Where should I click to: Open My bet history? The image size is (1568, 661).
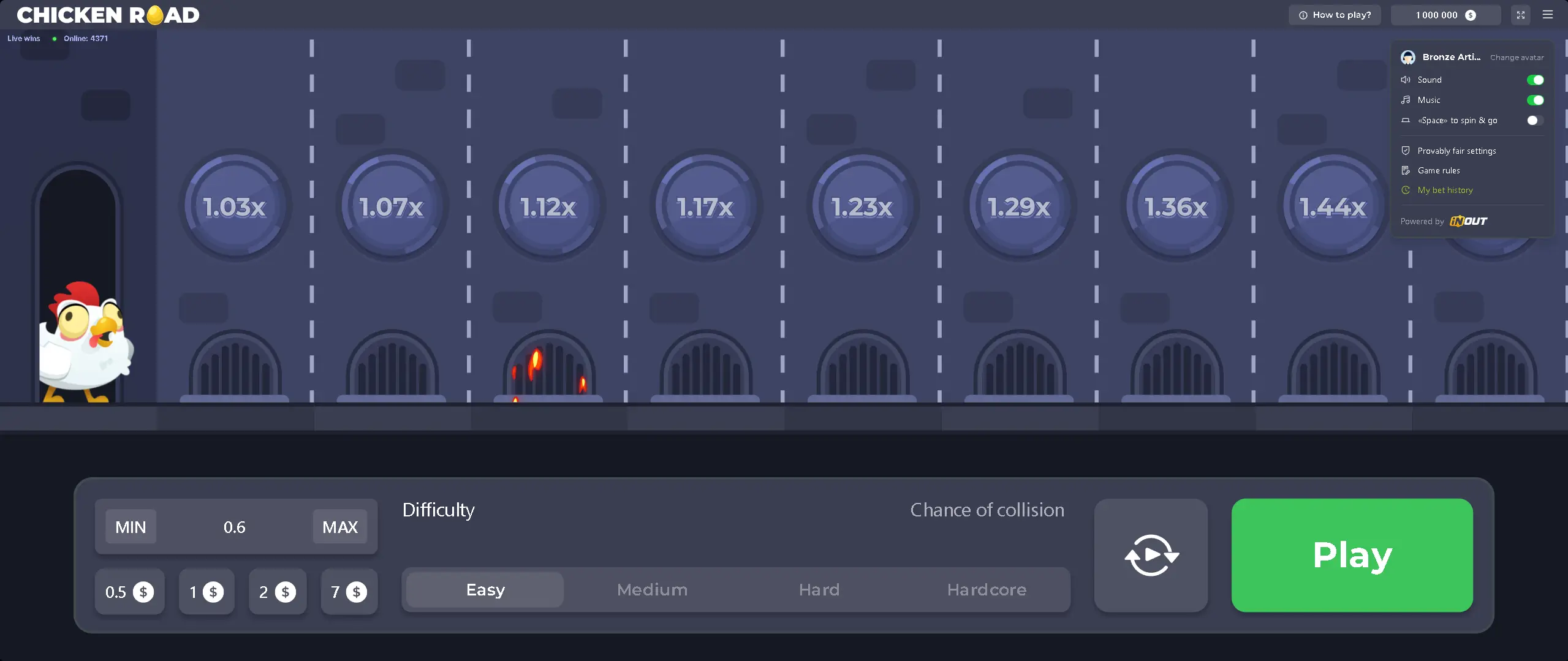click(1445, 190)
